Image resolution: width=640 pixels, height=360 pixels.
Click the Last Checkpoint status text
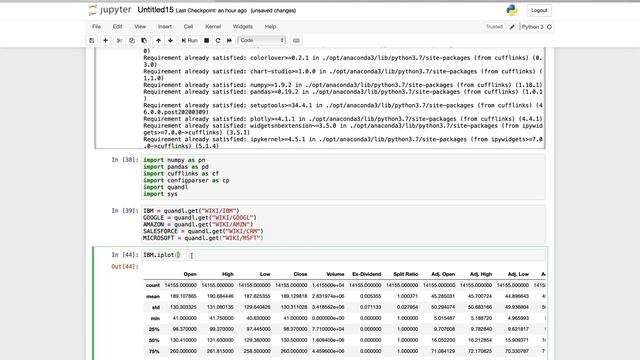click(211, 11)
